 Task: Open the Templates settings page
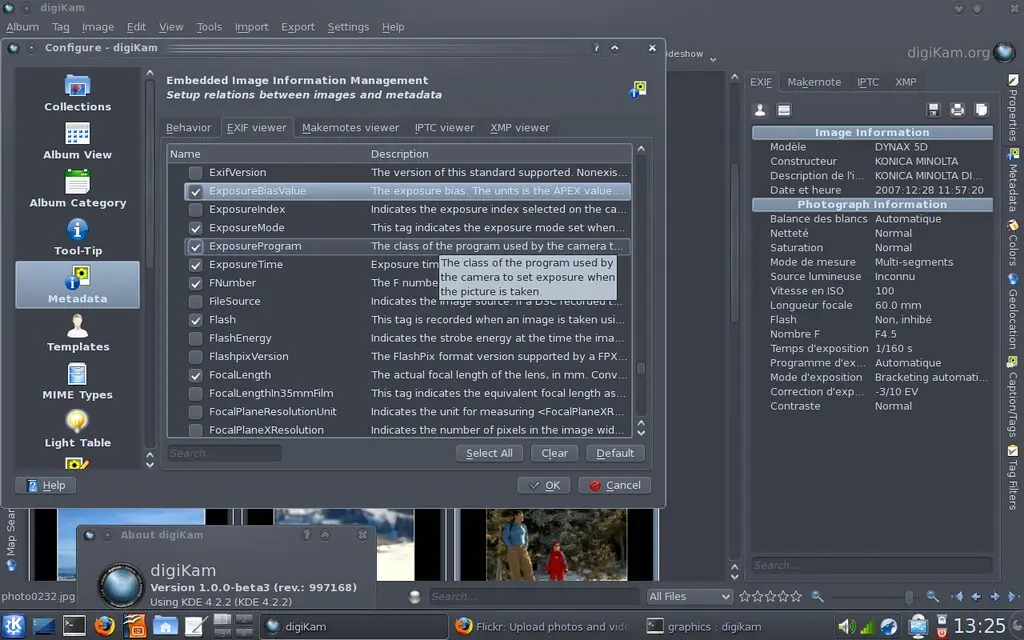point(76,336)
